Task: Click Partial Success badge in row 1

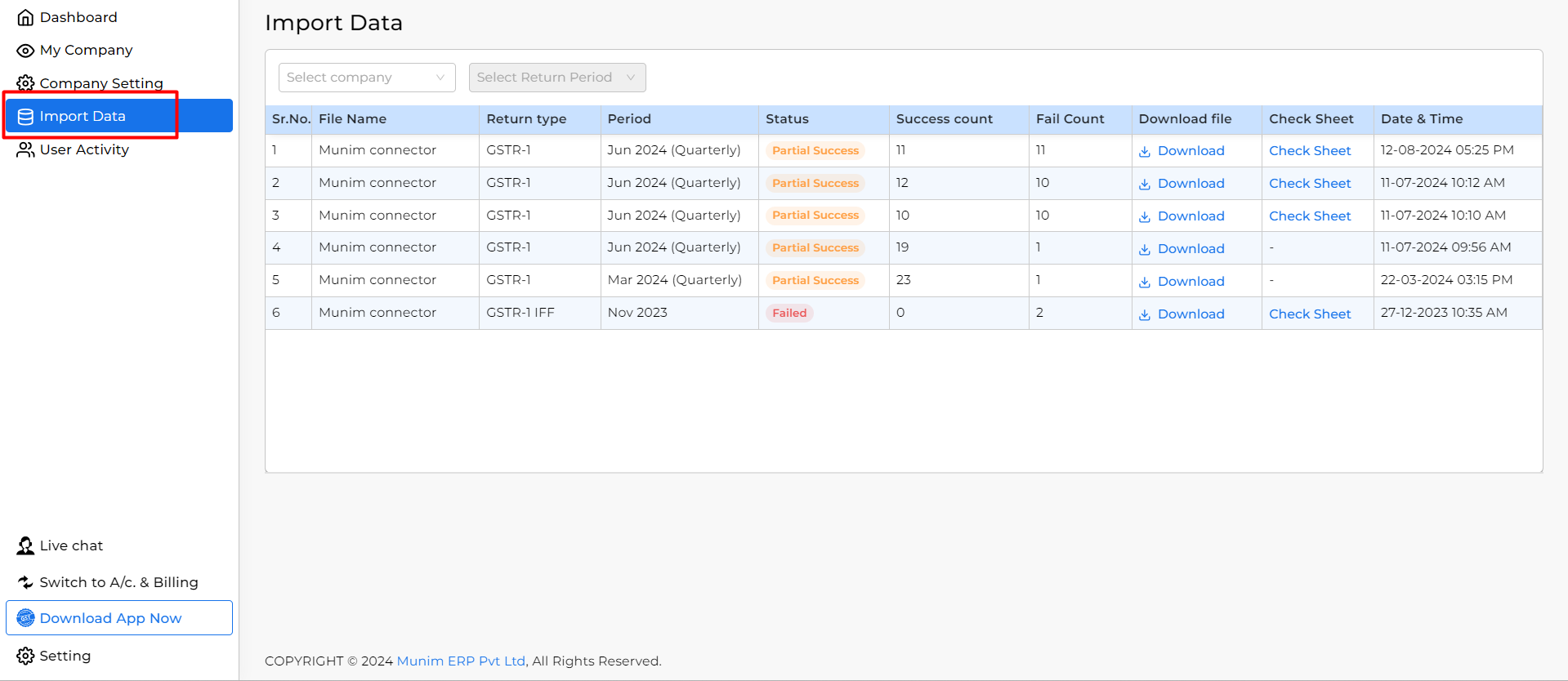Action: click(x=815, y=151)
